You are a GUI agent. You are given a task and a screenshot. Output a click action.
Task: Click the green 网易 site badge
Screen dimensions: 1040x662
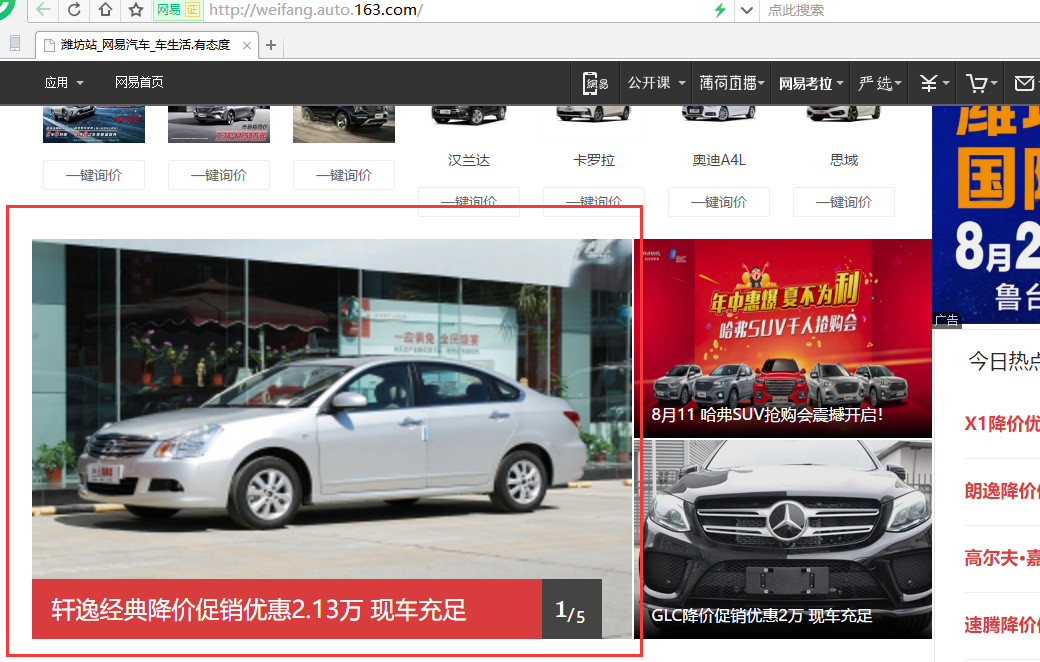168,10
